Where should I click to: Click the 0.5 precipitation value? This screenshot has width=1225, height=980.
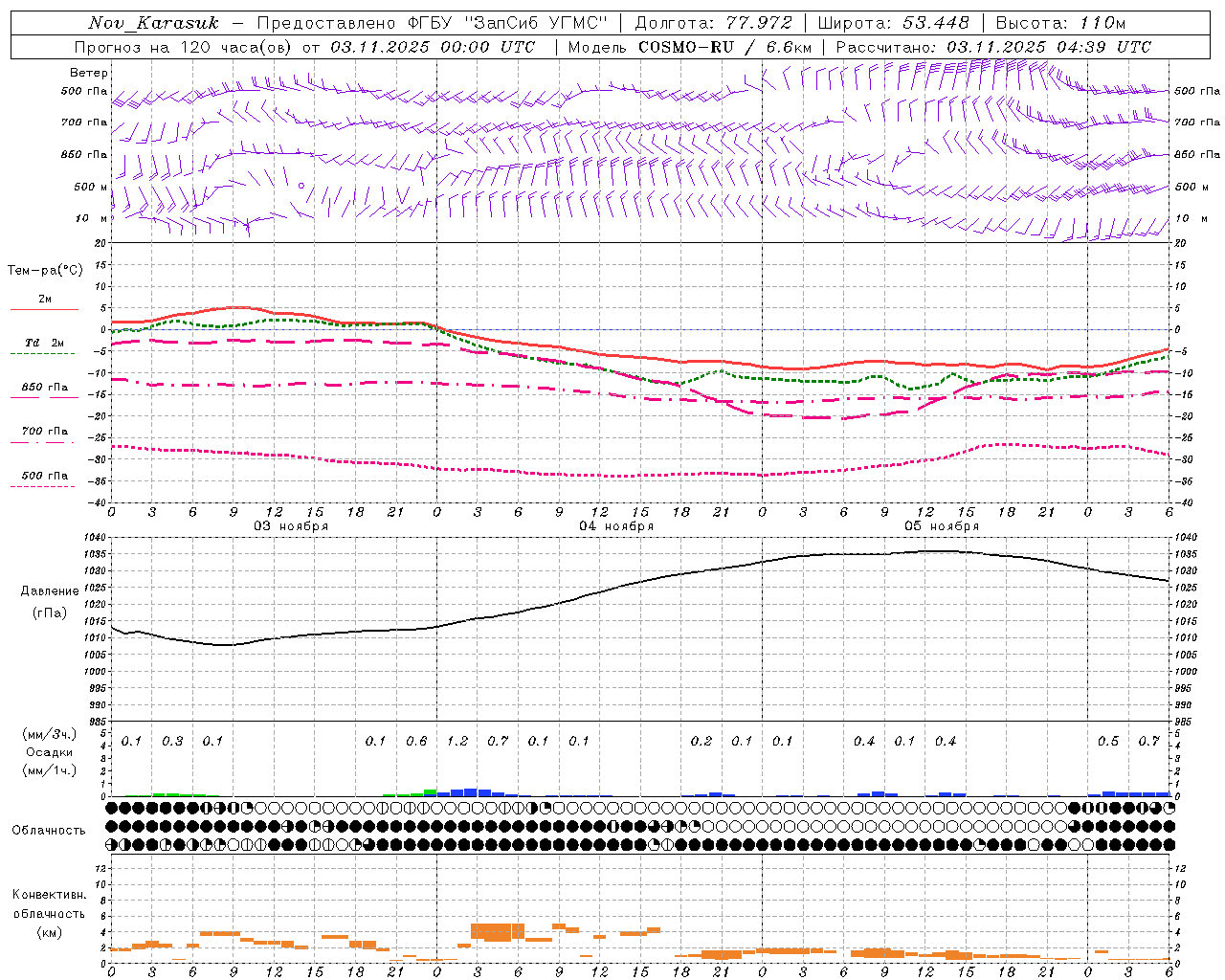(1108, 742)
